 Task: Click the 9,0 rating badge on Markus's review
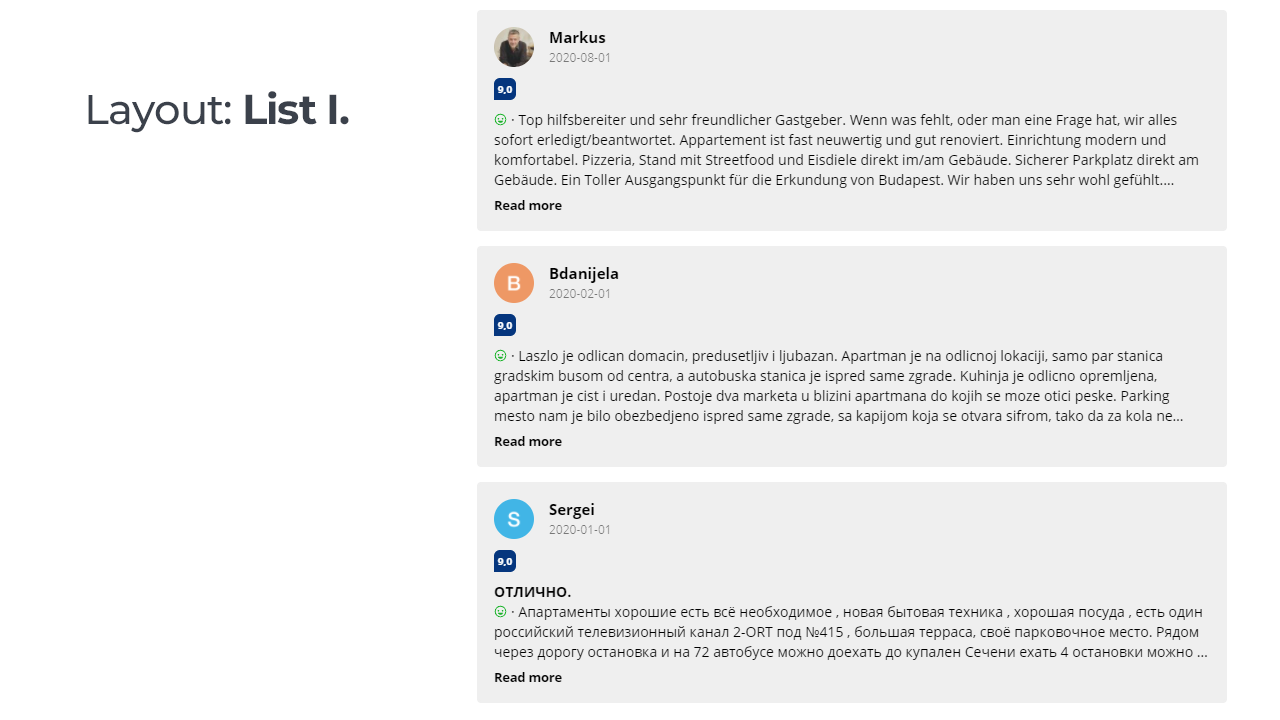click(x=505, y=89)
